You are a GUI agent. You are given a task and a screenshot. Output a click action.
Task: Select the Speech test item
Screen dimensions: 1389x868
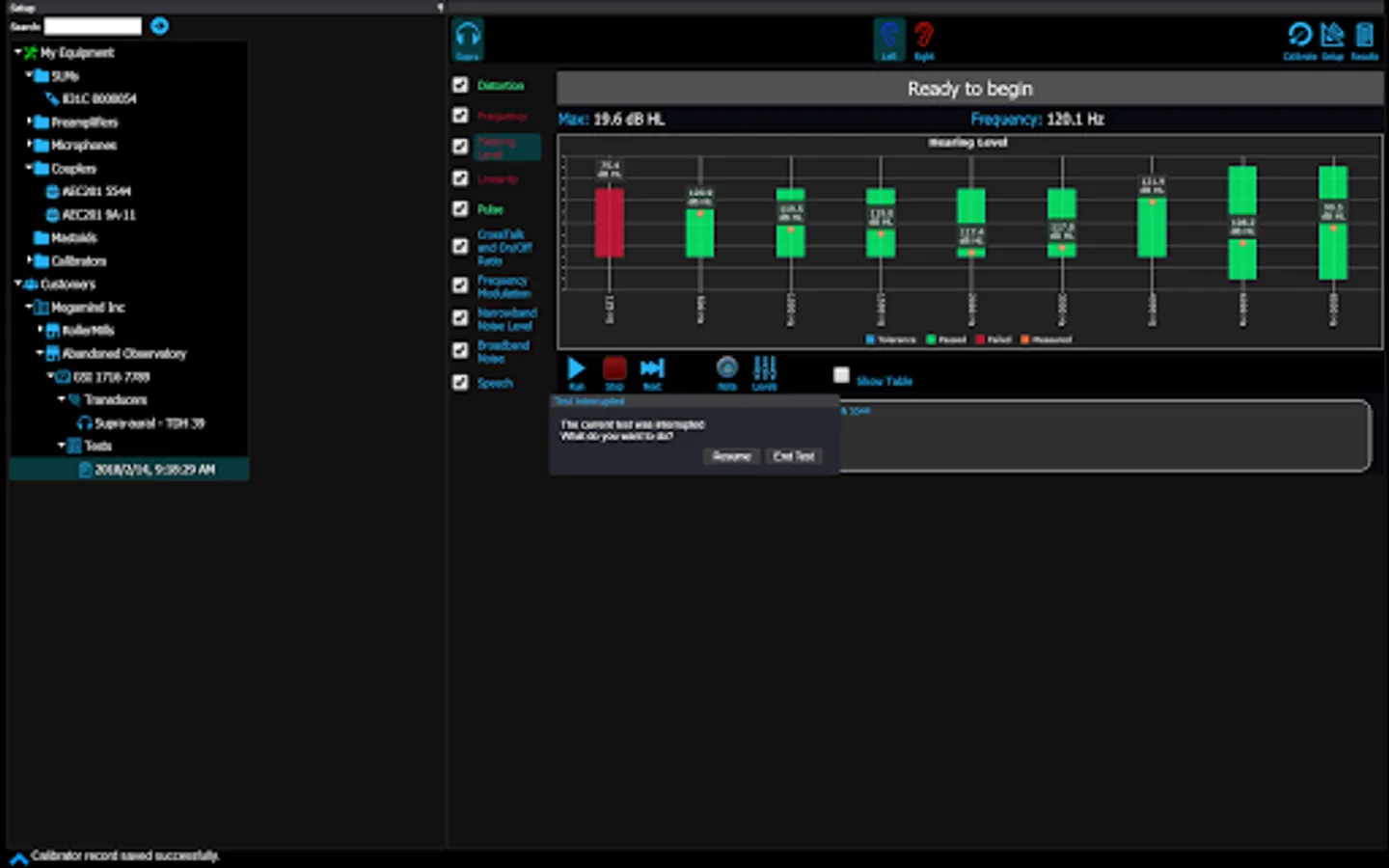pos(495,383)
